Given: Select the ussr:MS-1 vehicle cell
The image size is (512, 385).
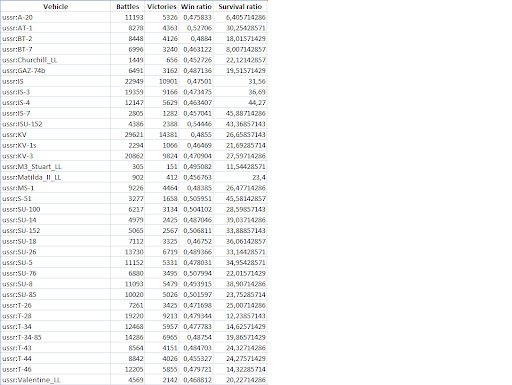Looking at the screenshot, I should coord(55,188).
